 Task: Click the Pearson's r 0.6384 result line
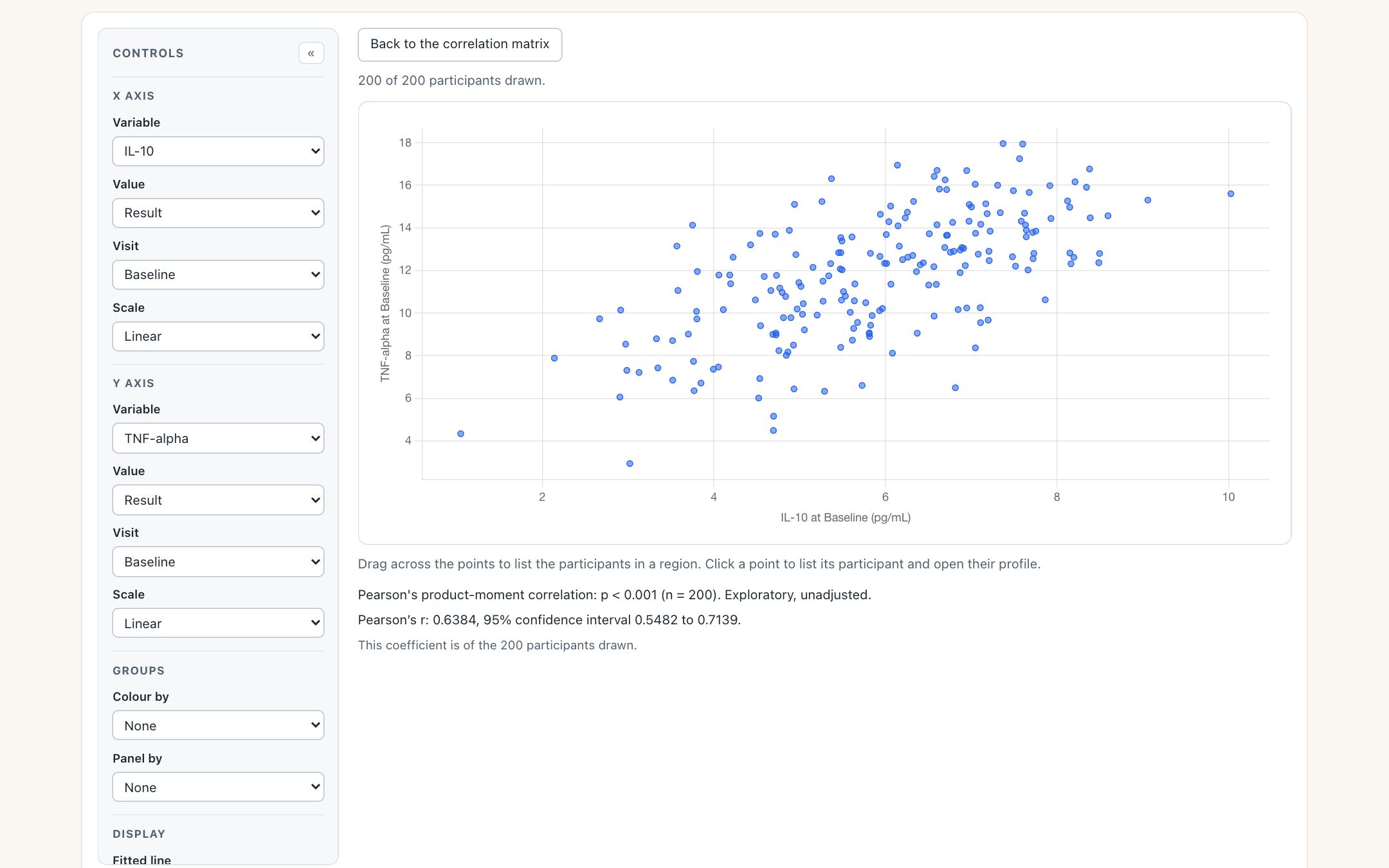[x=549, y=620]
